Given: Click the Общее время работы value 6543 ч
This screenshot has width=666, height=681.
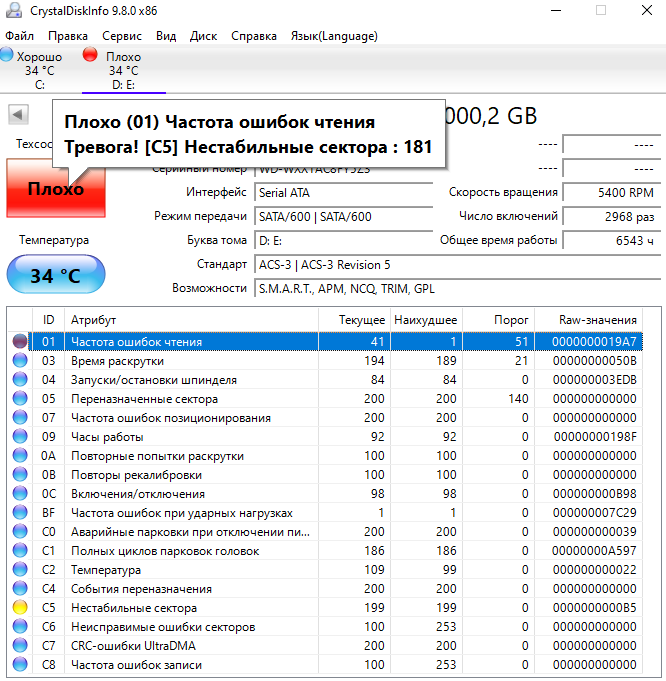Looking at the screenshot, I should [612, 240].
